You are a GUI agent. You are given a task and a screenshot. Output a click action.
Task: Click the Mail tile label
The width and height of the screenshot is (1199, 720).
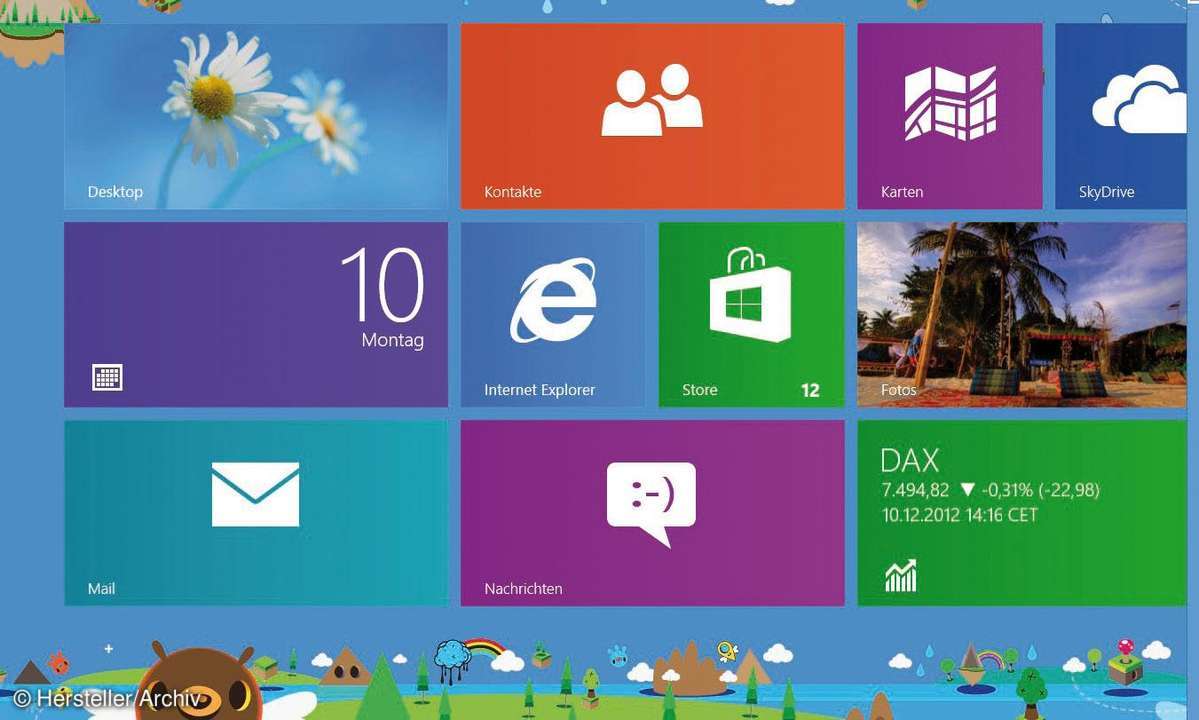pyautogui.click(x=101, y=589)
